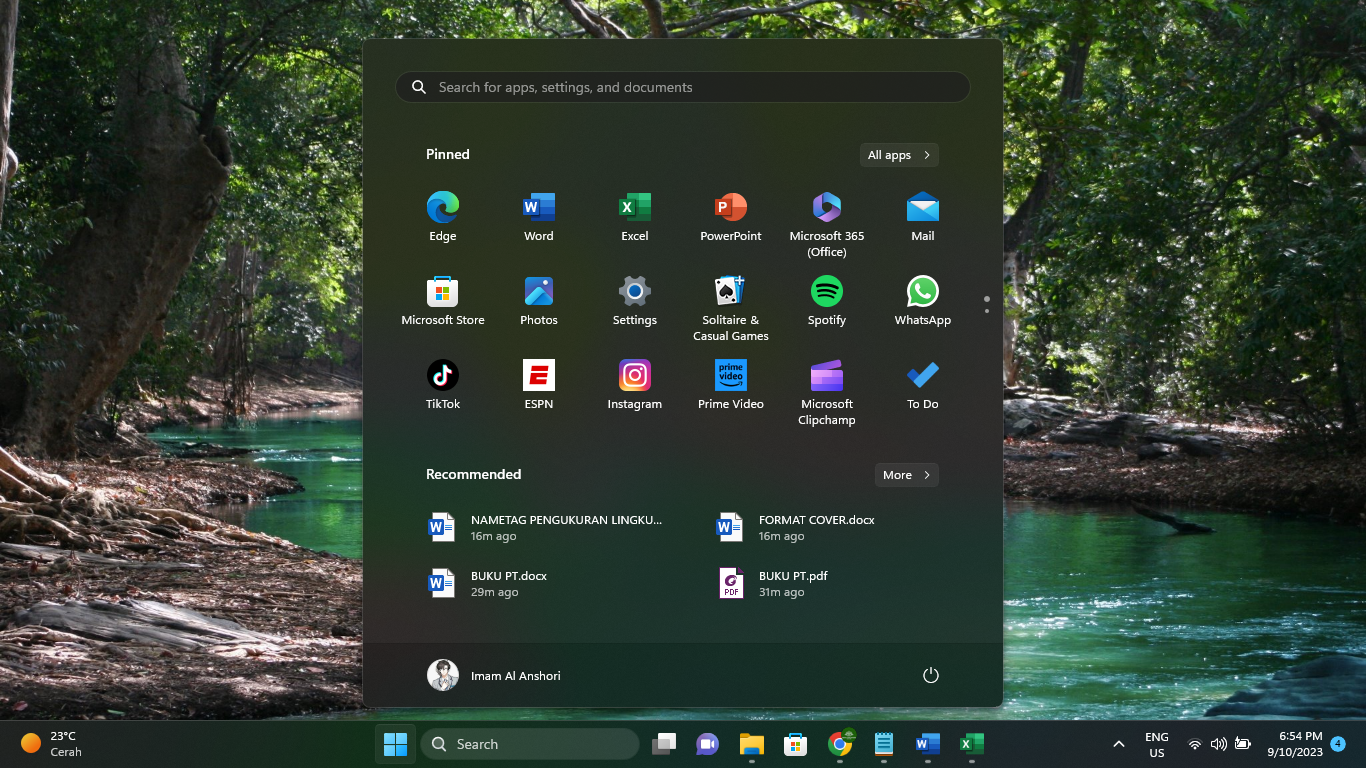Screen dimensions: 1366x768
Task: Open the To Do app
Action: (x=923, y=385)
